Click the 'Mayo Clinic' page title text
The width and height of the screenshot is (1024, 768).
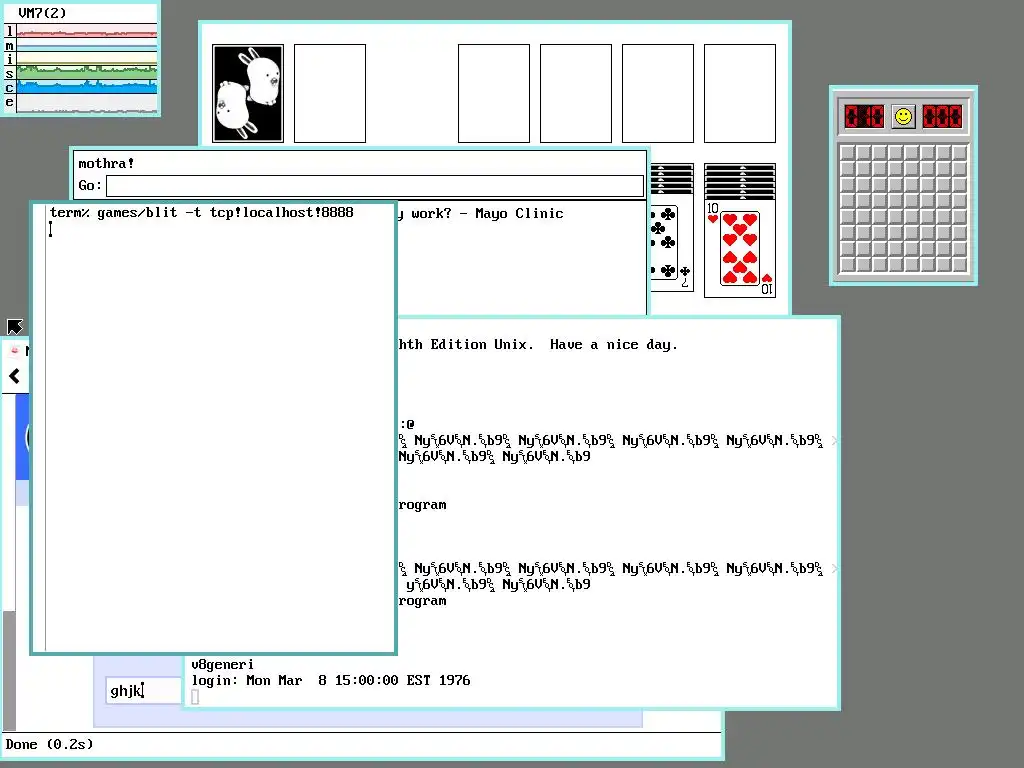519,214
